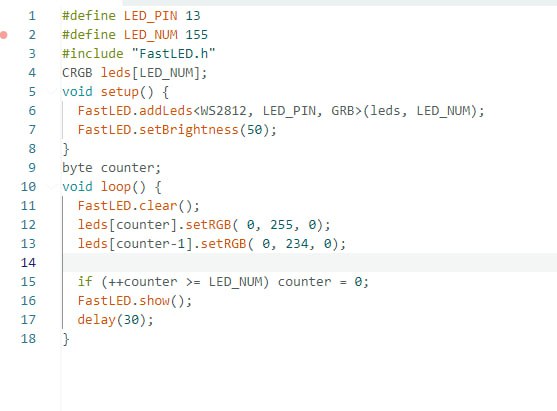
Task: Click the 234 value on line 13
Action: (x=297, y=244)
